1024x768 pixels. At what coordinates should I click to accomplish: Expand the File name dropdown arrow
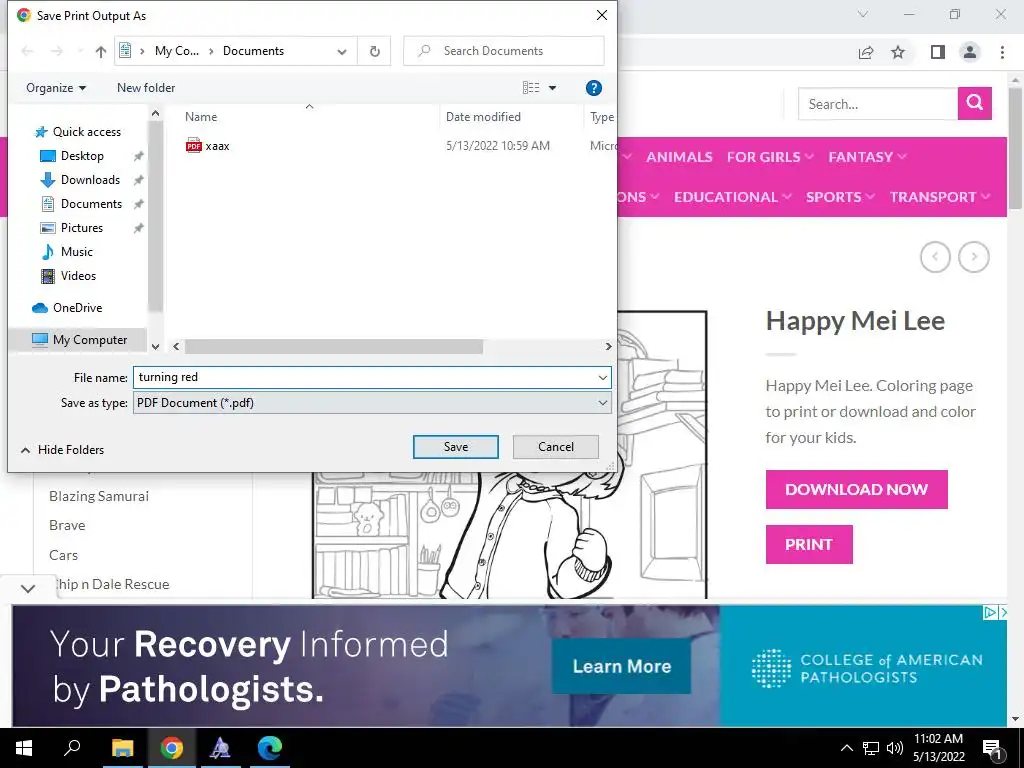(602, 377)
